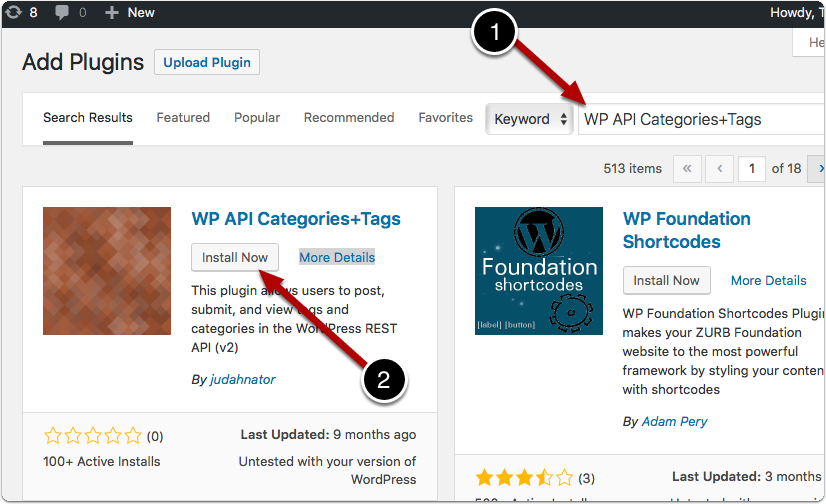
Task: Go to the Recommended tab
Action: [x=349, y=117]
